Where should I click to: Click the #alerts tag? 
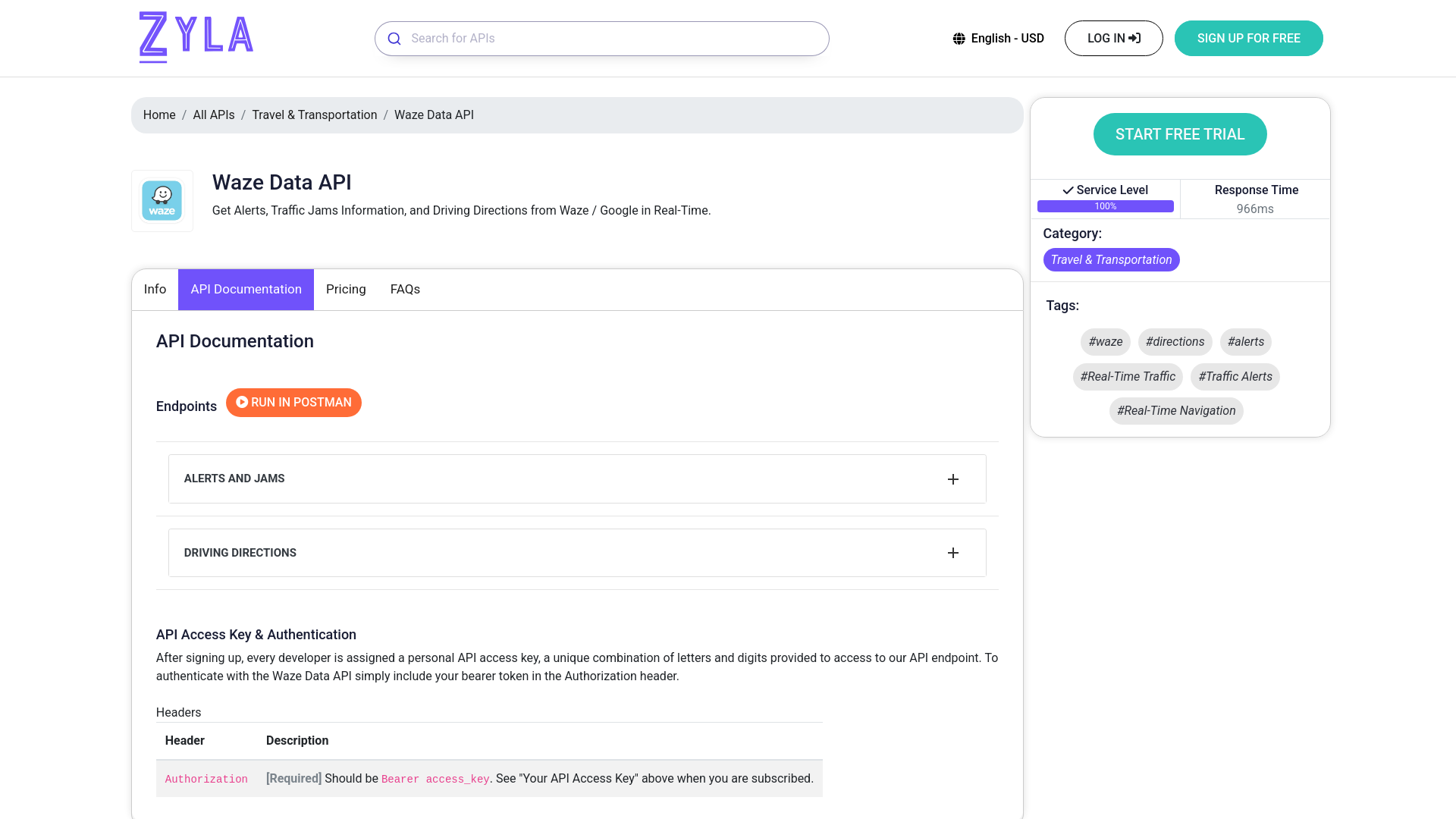pyautogui.click(x=1245, y=342)
